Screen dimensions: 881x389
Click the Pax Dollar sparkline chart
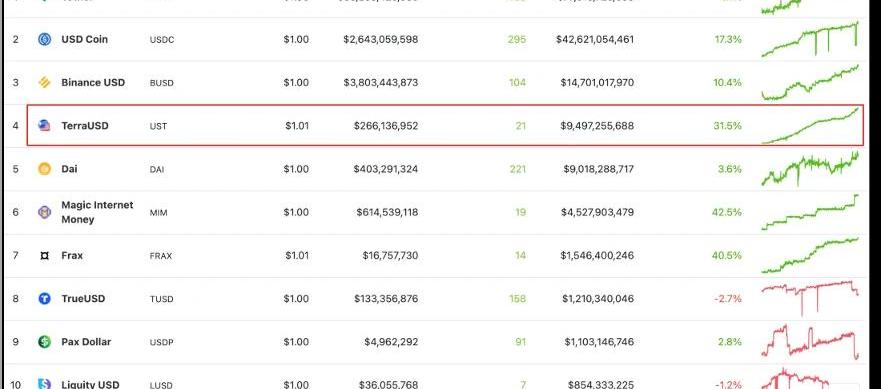(x=810, y=341)
